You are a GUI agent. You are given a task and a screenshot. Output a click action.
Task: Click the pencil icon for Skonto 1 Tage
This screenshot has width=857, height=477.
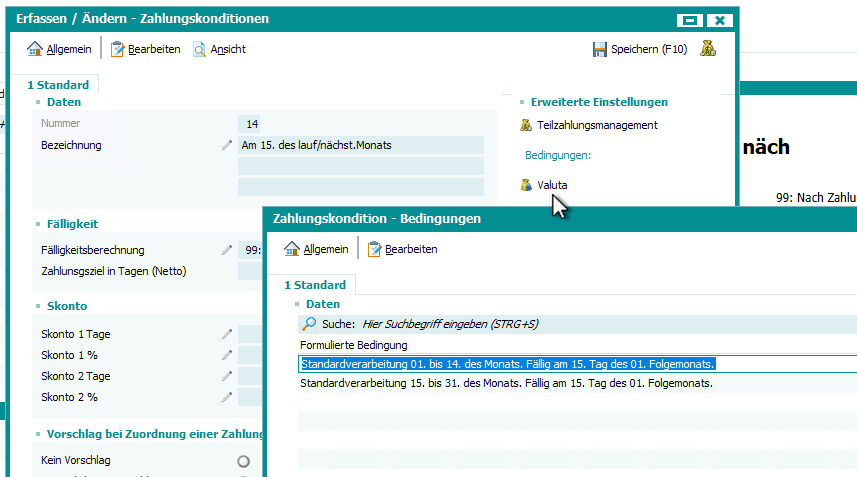click(227, 334)
